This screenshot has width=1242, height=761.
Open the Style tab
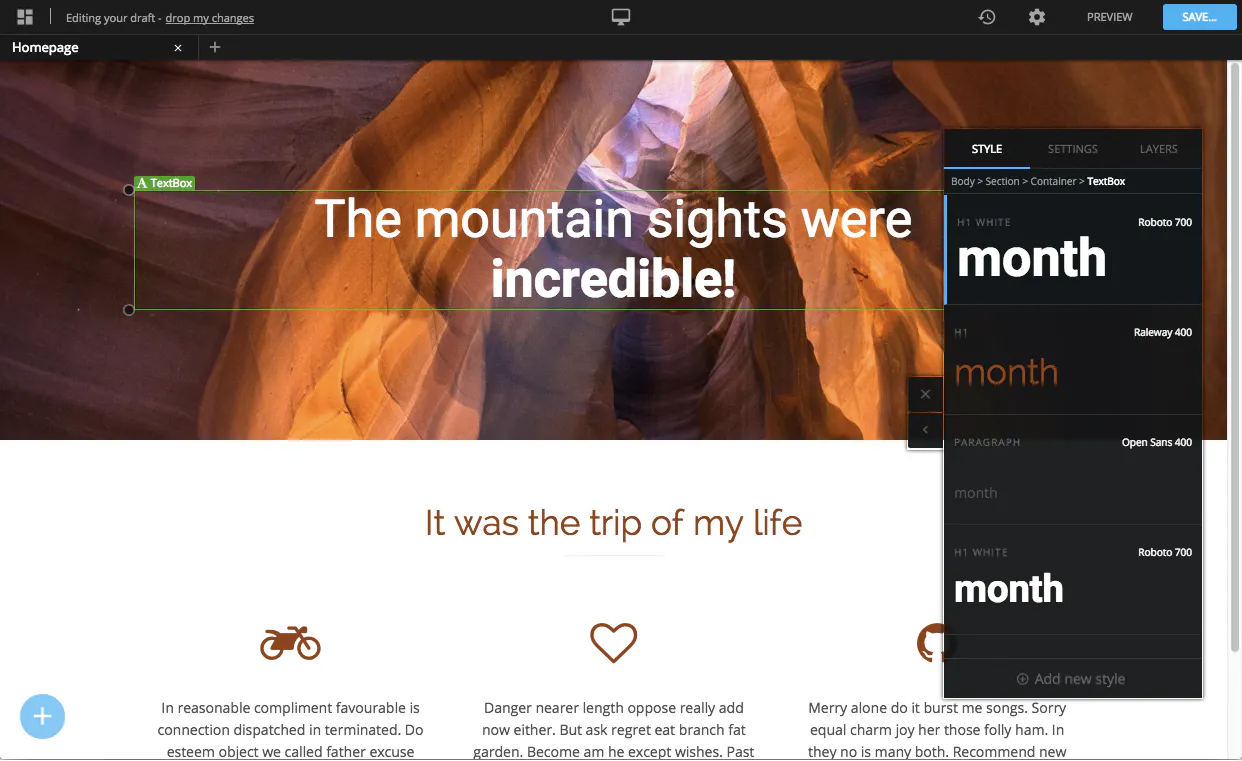point(987,149)
